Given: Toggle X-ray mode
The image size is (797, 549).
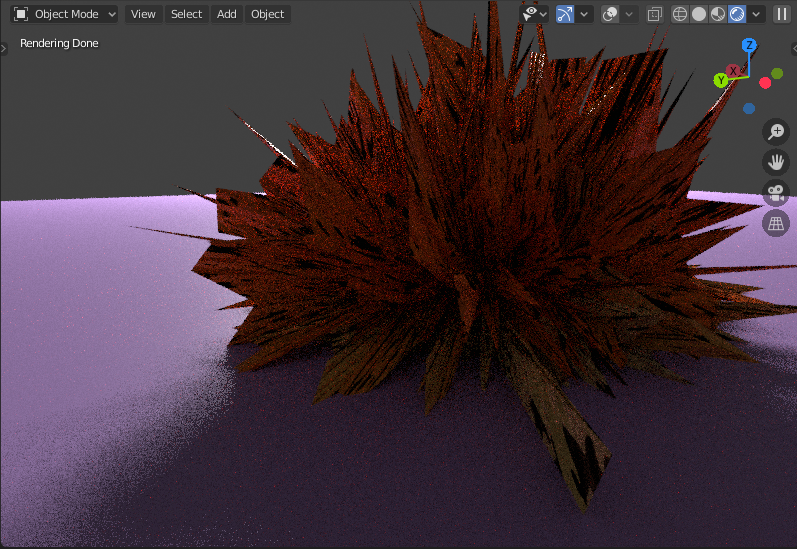Looking at the screenshot, I should (655, 14).
